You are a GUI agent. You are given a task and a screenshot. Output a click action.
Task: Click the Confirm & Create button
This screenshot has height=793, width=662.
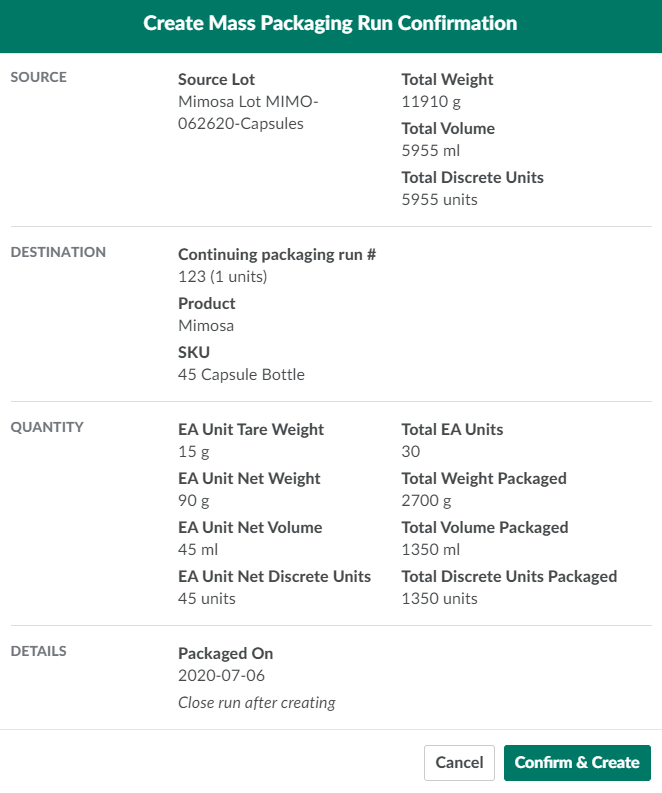(577, 763)
